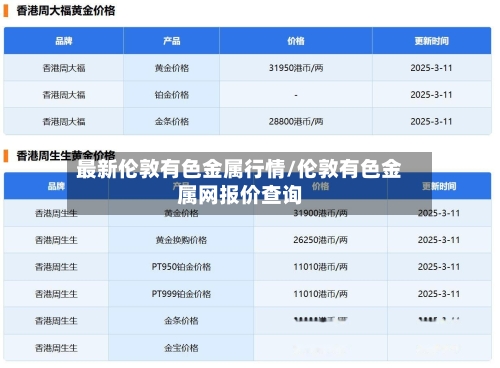
Task: Click the 2025-3-11 date in 周大福 铂金价格 row
Action: coord(431,95)
